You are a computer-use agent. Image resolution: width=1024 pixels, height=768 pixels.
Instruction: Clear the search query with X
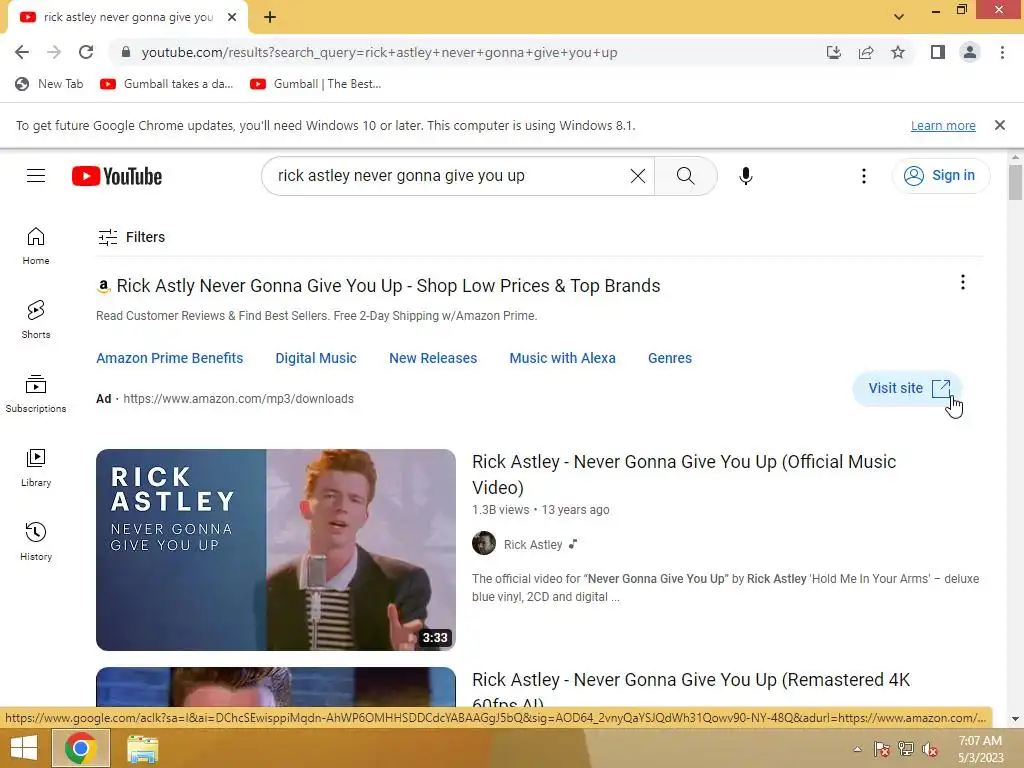(637, 176)
